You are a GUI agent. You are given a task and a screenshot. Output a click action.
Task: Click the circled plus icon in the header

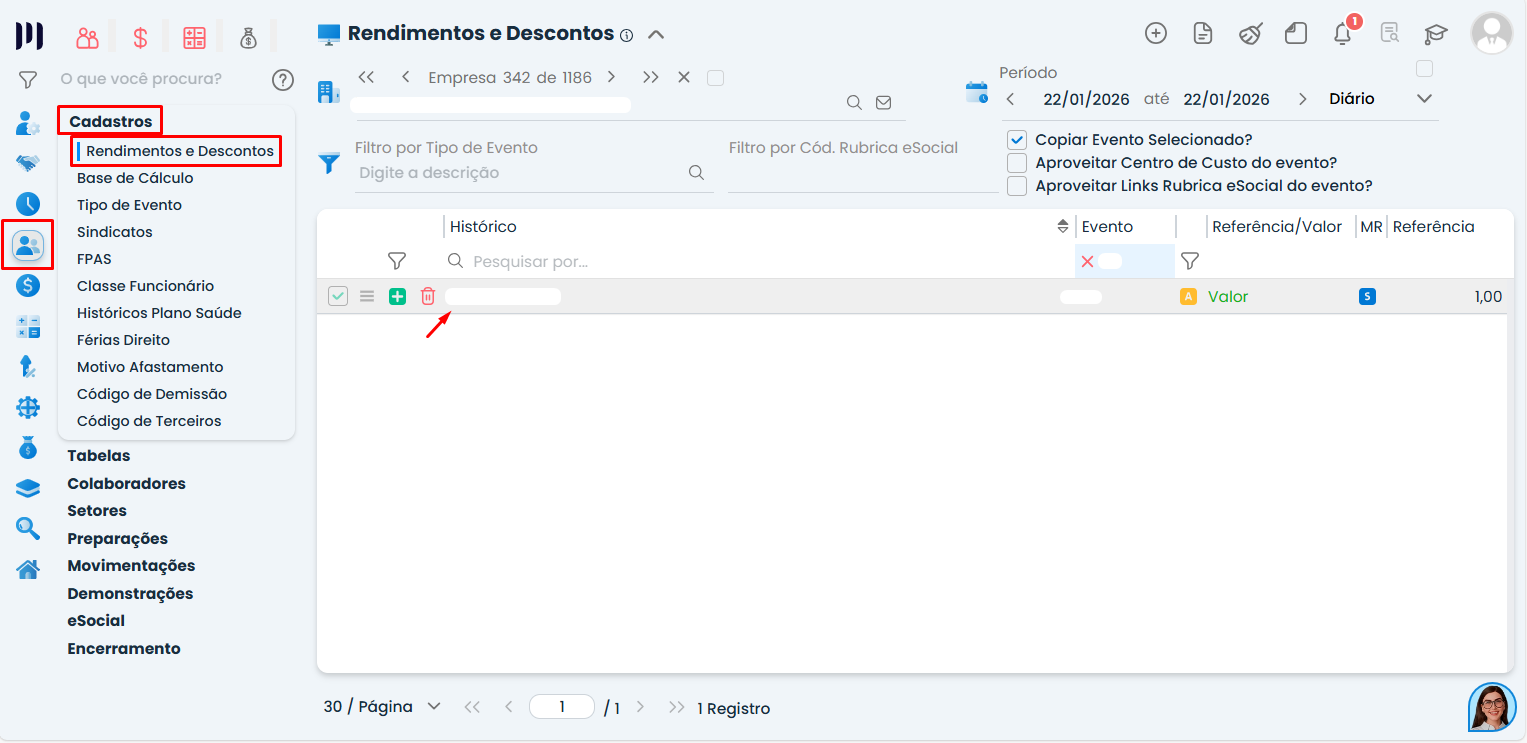[1156, 33]
